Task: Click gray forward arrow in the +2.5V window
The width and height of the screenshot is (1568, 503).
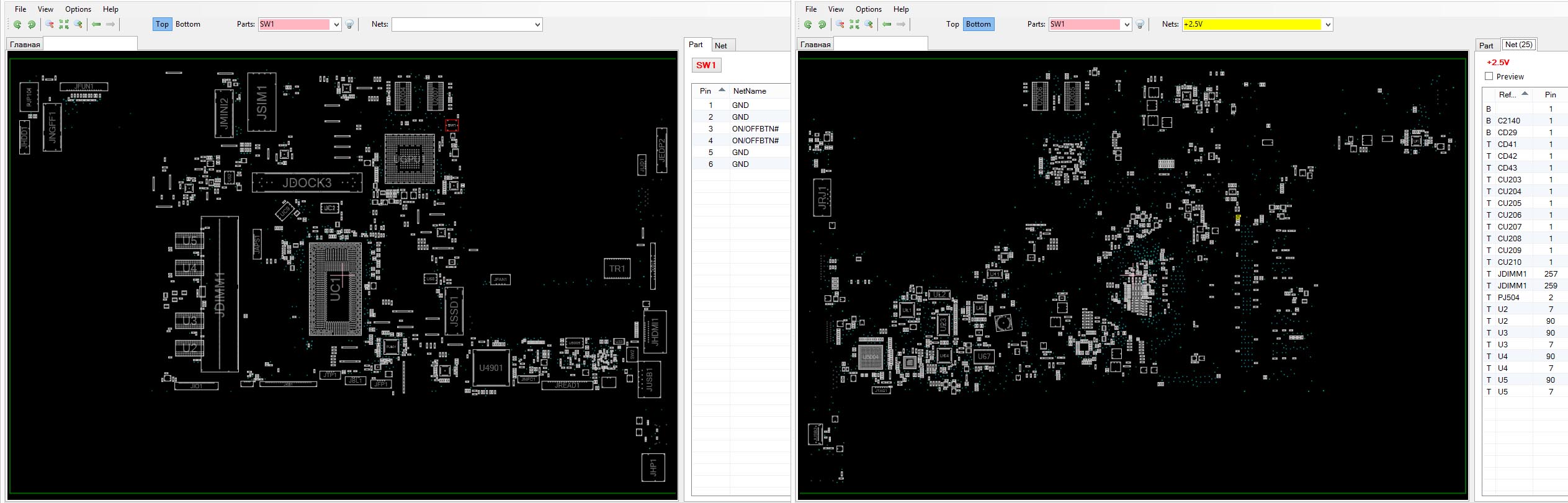Action: tap(901, 24)
